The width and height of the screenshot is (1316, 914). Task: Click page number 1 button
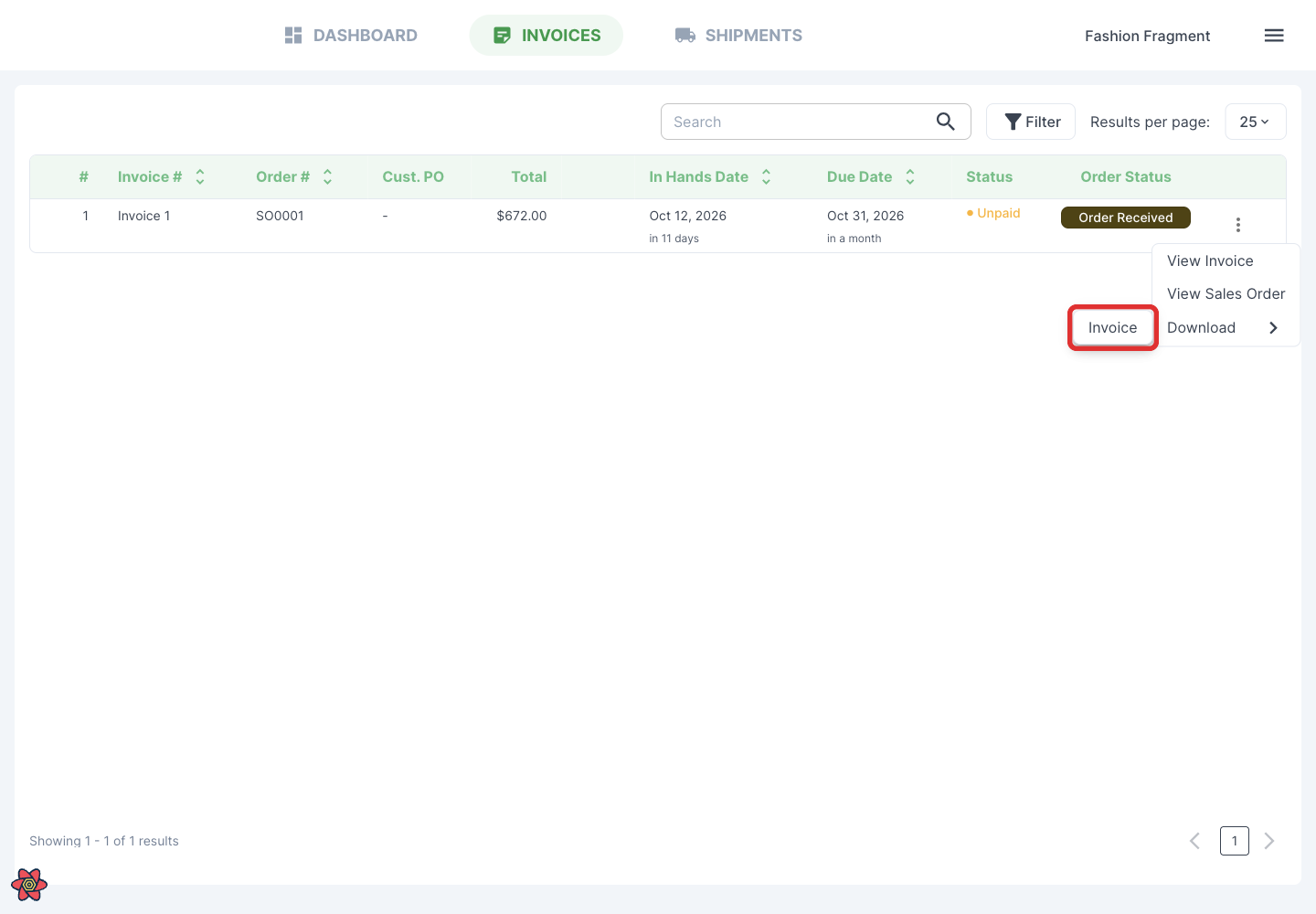[x=1235, y=841]
